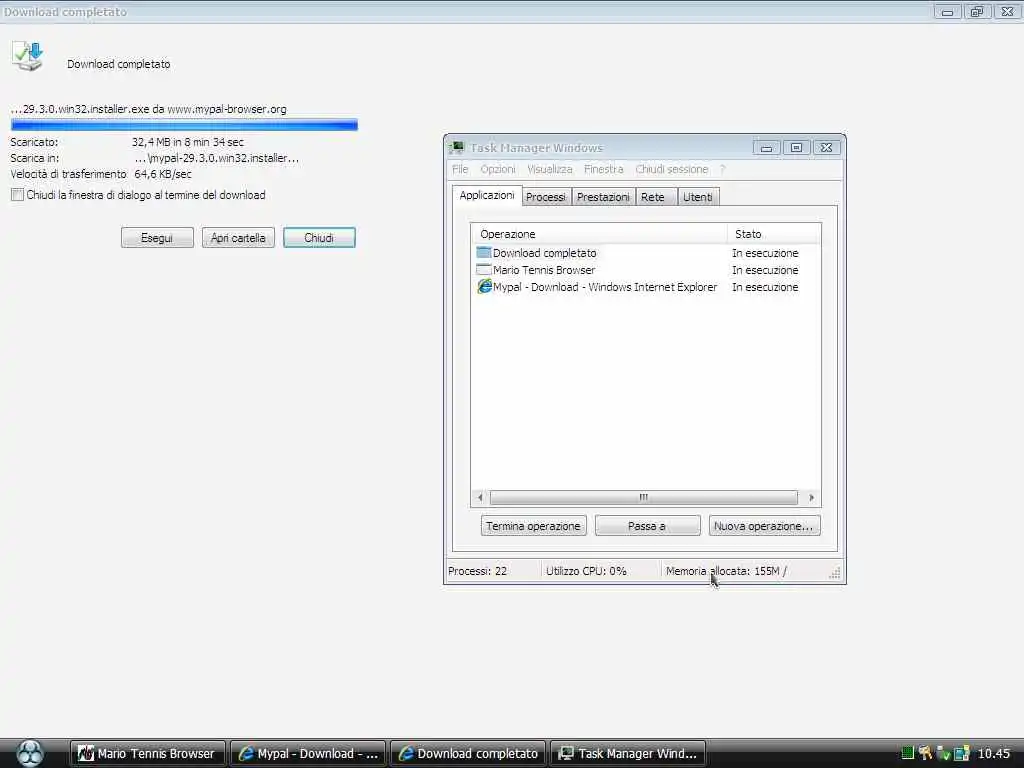Open the Start orb on the taskbar
The image size is (1024, 768).
tap(29, 753)
